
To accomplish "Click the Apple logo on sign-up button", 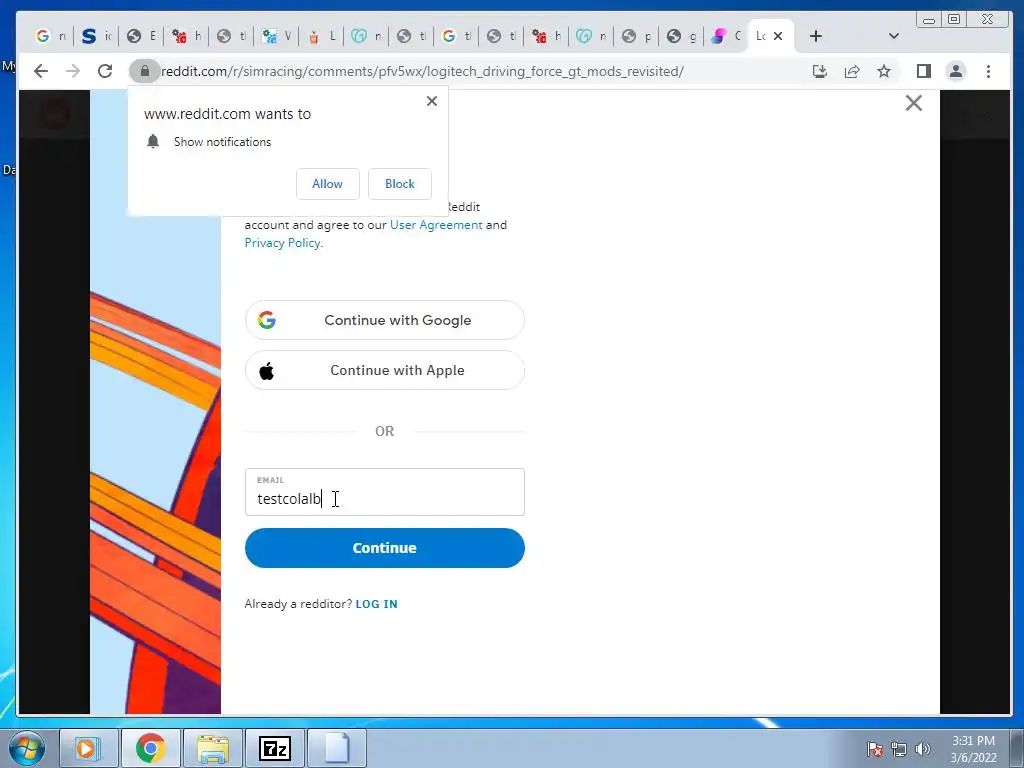I will click(x=266, y=371).
